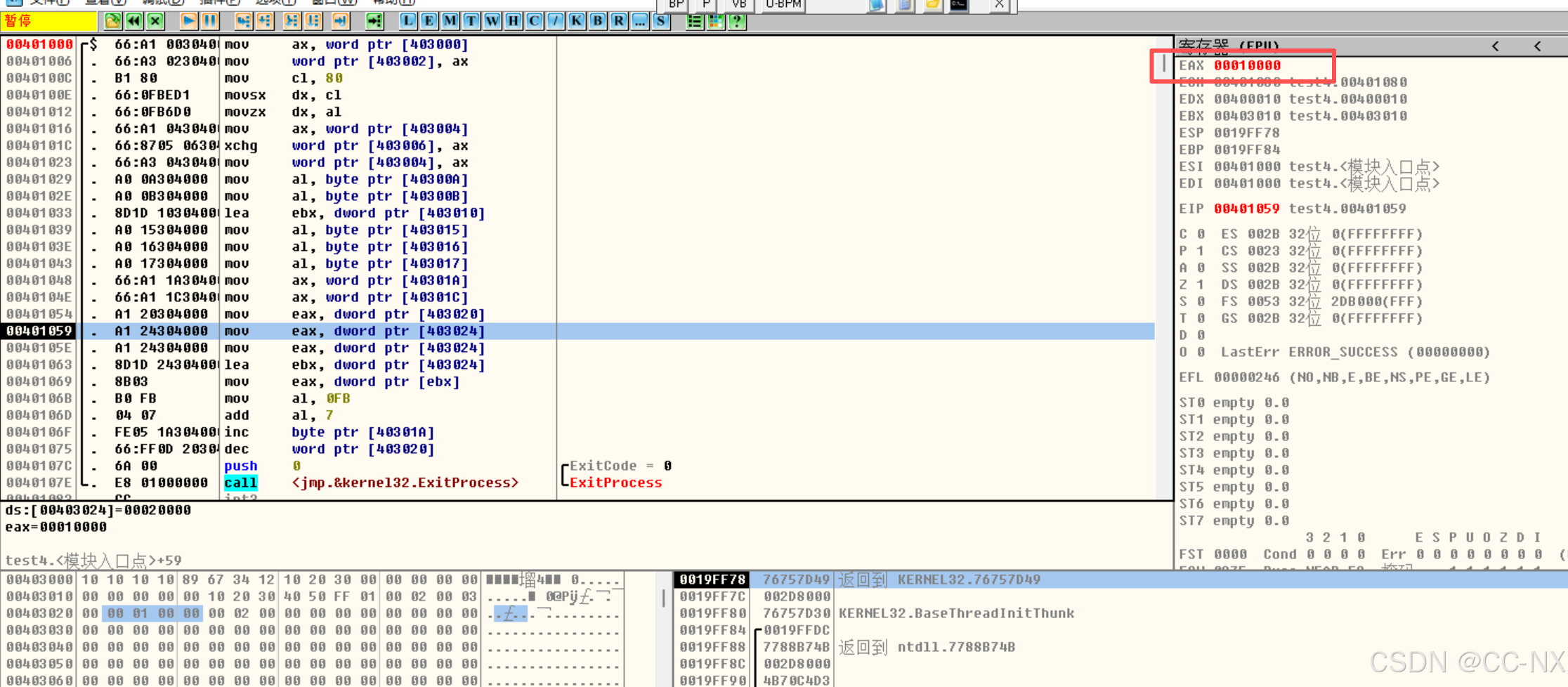Click the LastErr ERROR_SUCCESS entry

(1355, 352)
